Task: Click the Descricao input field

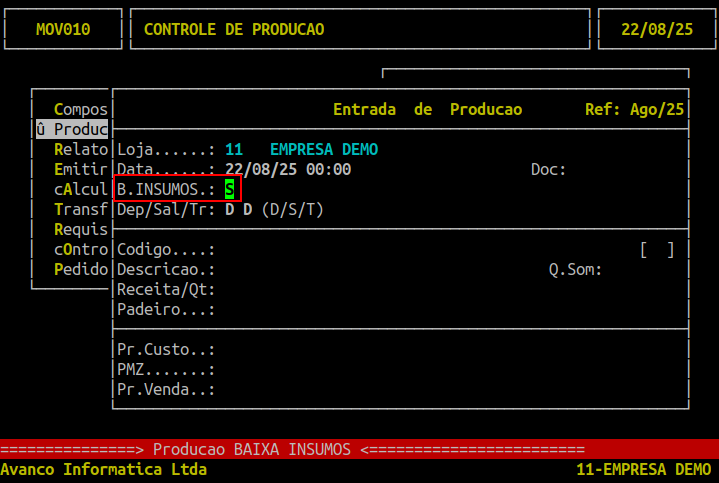Action: [x=300, y=269]
